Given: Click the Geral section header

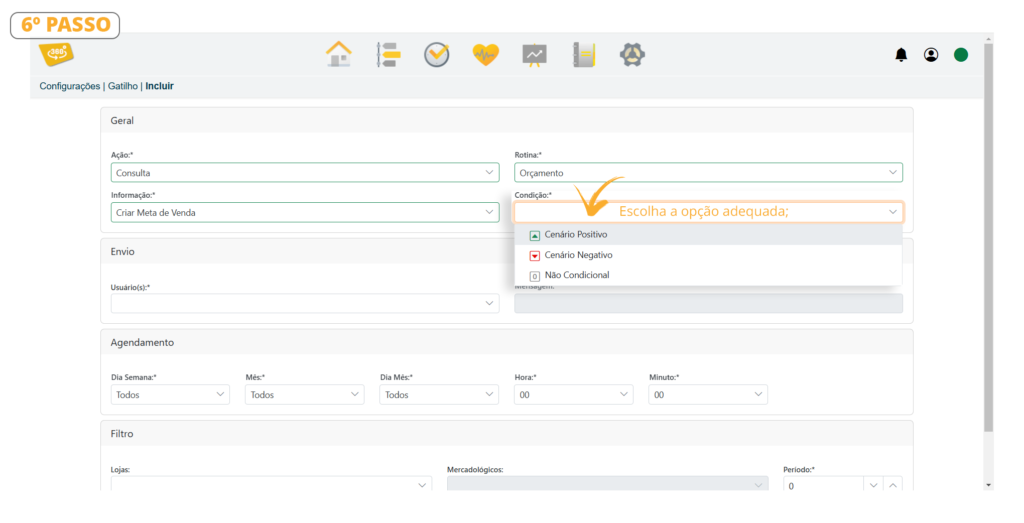Looking at the screenshot, I should point(507,121).
